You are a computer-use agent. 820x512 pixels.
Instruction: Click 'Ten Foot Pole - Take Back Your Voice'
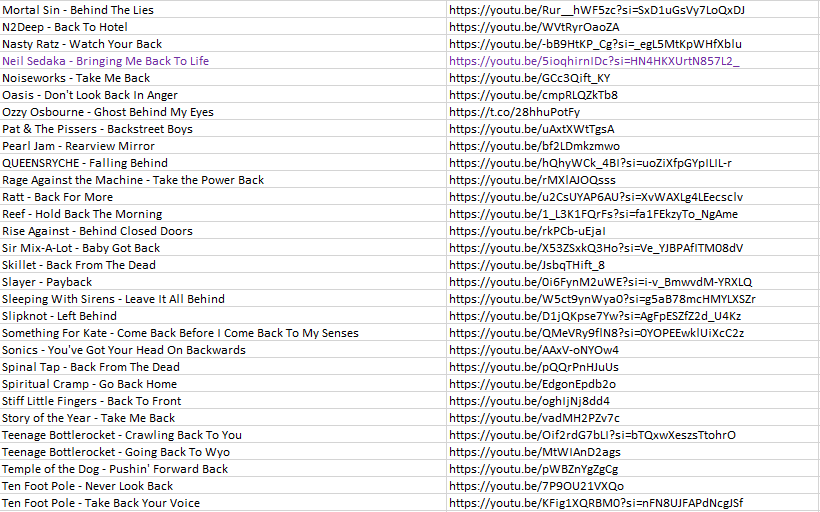click(x=223, y=503)
